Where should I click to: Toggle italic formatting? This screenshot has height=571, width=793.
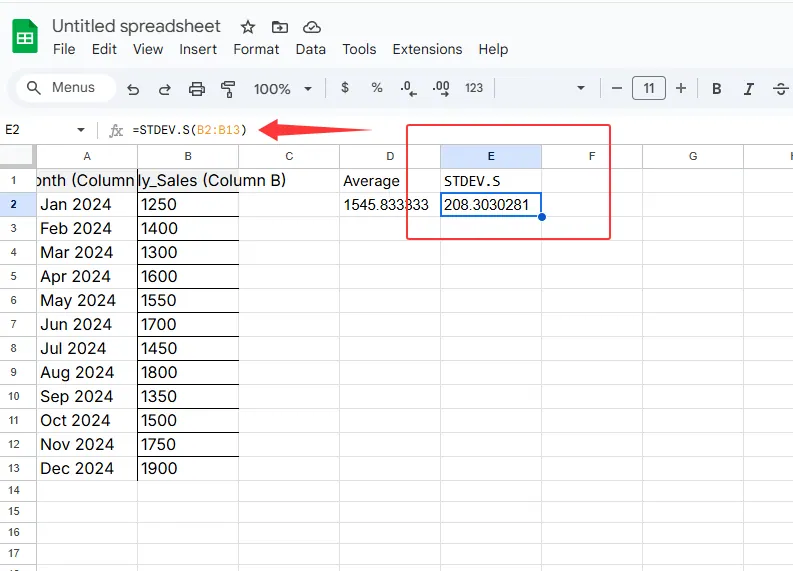click(x=749, y=88)
